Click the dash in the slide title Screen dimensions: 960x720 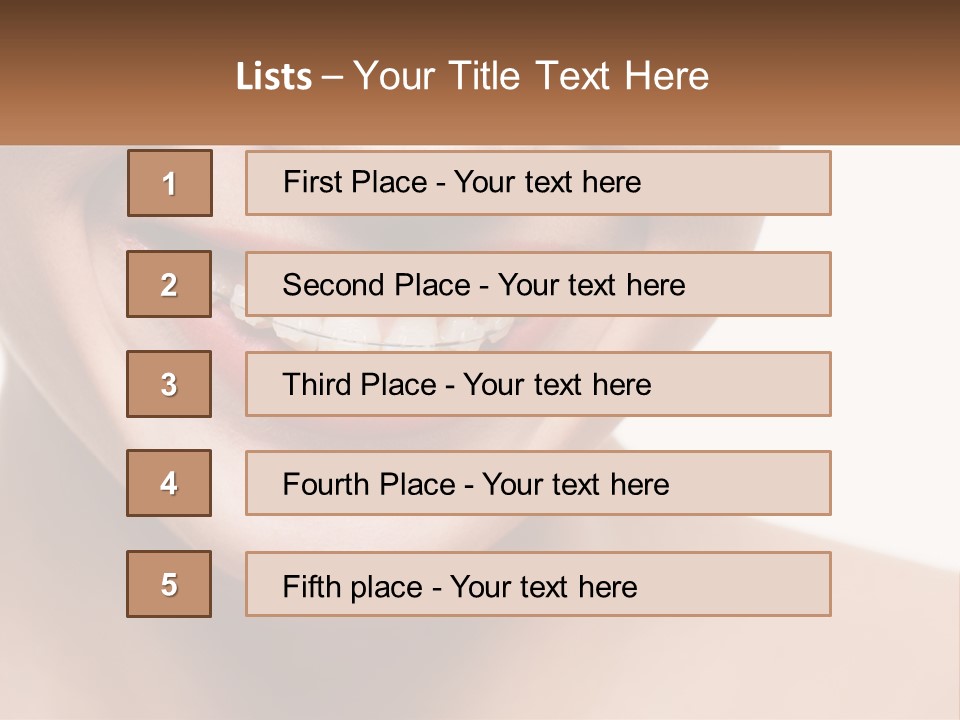coord(331,77)
